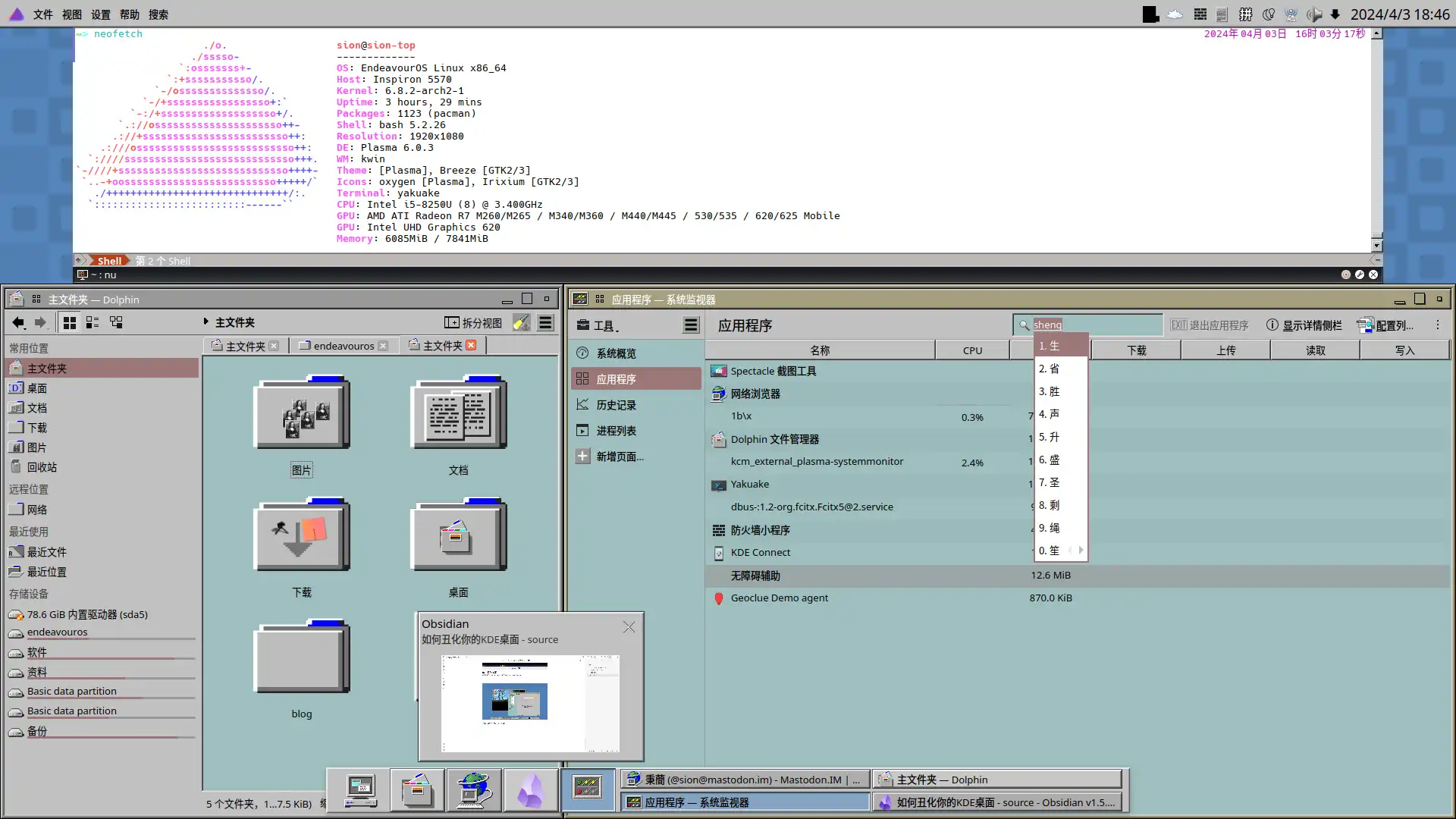This screenshot has width=1456, height=819.
Task: Switch Dolphin to icons view mode
Action: [70, 322]
